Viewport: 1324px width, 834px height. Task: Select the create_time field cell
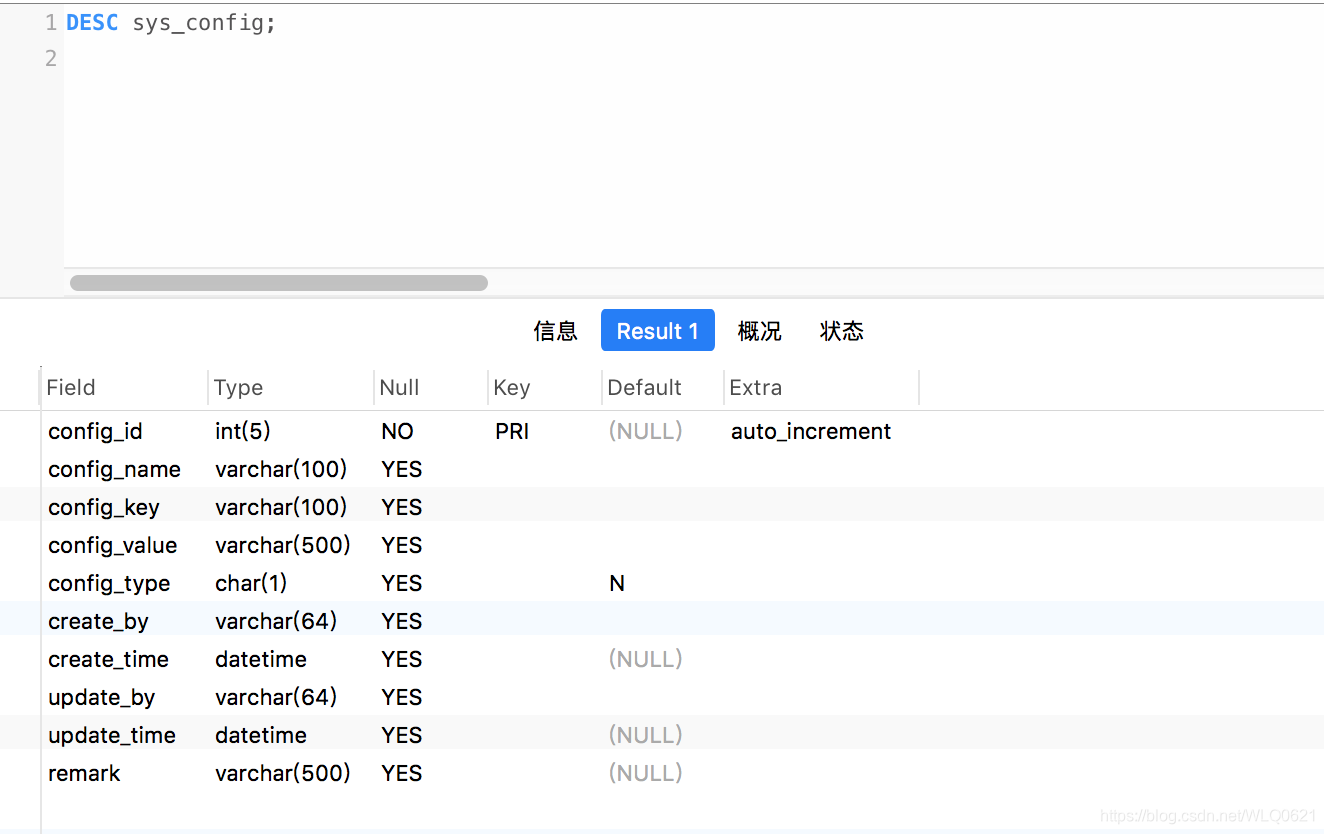click(x=108, y=659)
